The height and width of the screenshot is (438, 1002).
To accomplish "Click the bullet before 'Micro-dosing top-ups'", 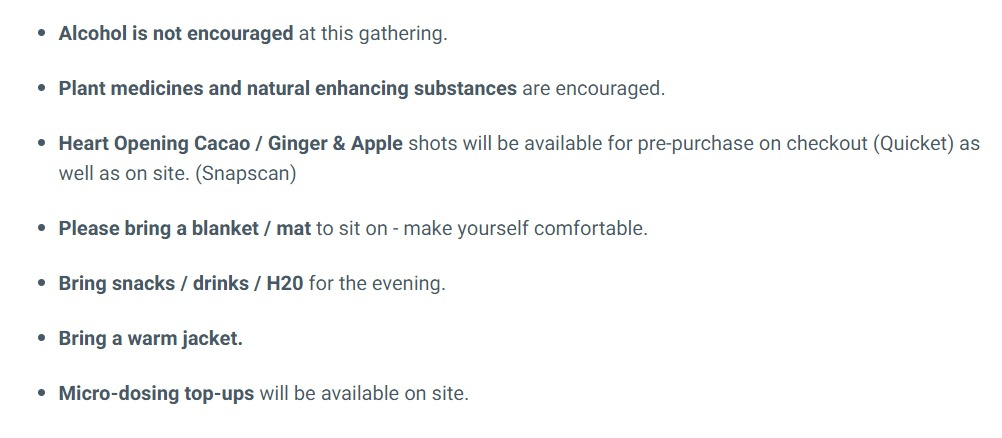I will pos(40,394).
